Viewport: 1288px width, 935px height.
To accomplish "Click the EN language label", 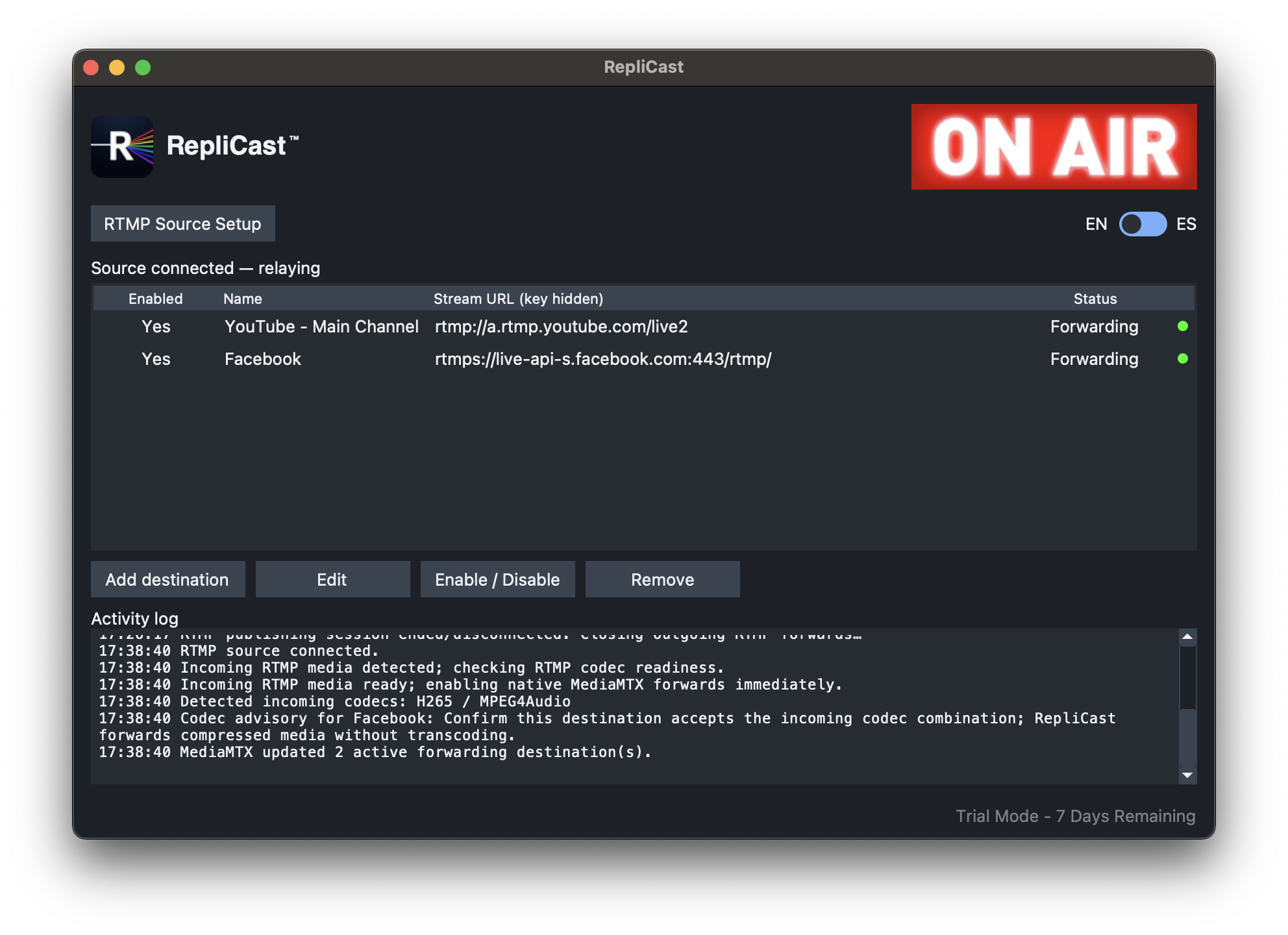I will [x=1096, y=224].
